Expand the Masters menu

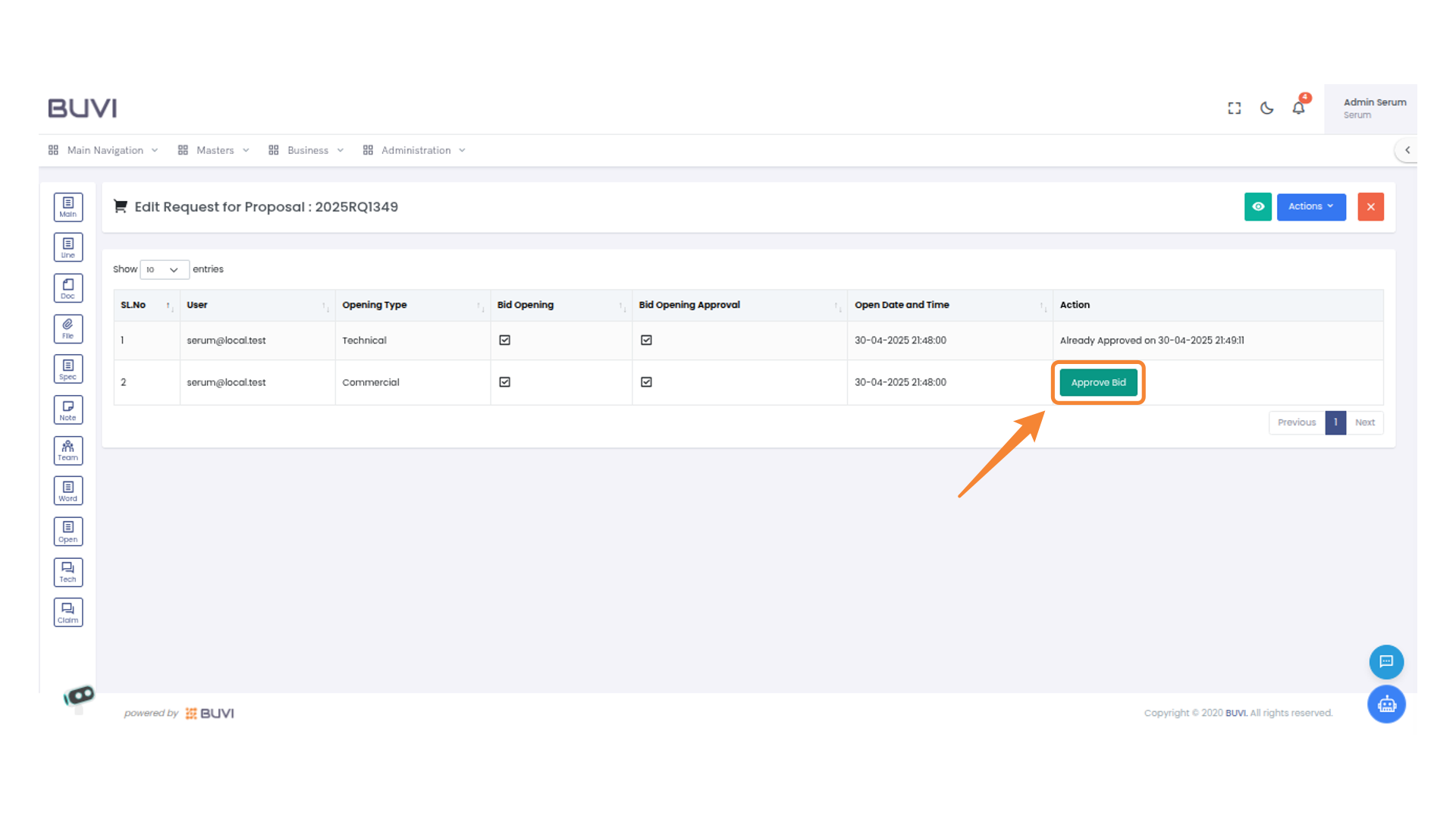pos(214,150)
